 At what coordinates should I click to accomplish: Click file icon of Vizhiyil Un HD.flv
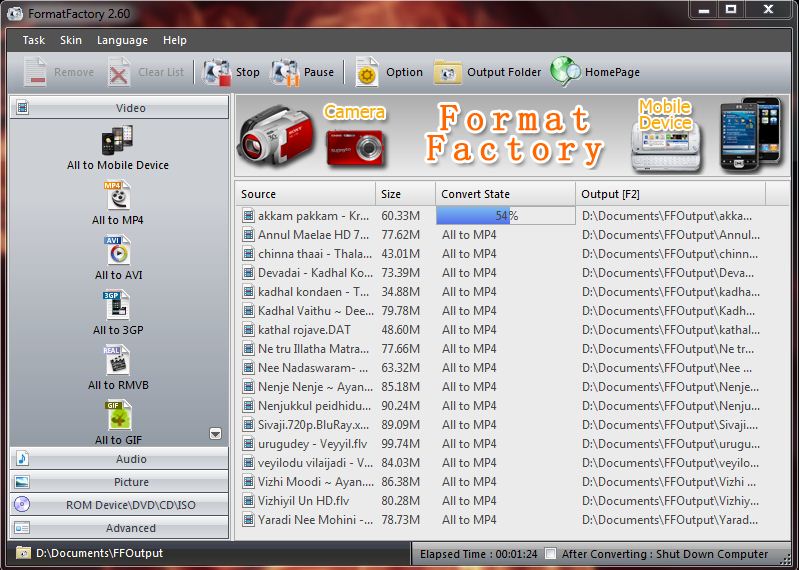point(248,501)
